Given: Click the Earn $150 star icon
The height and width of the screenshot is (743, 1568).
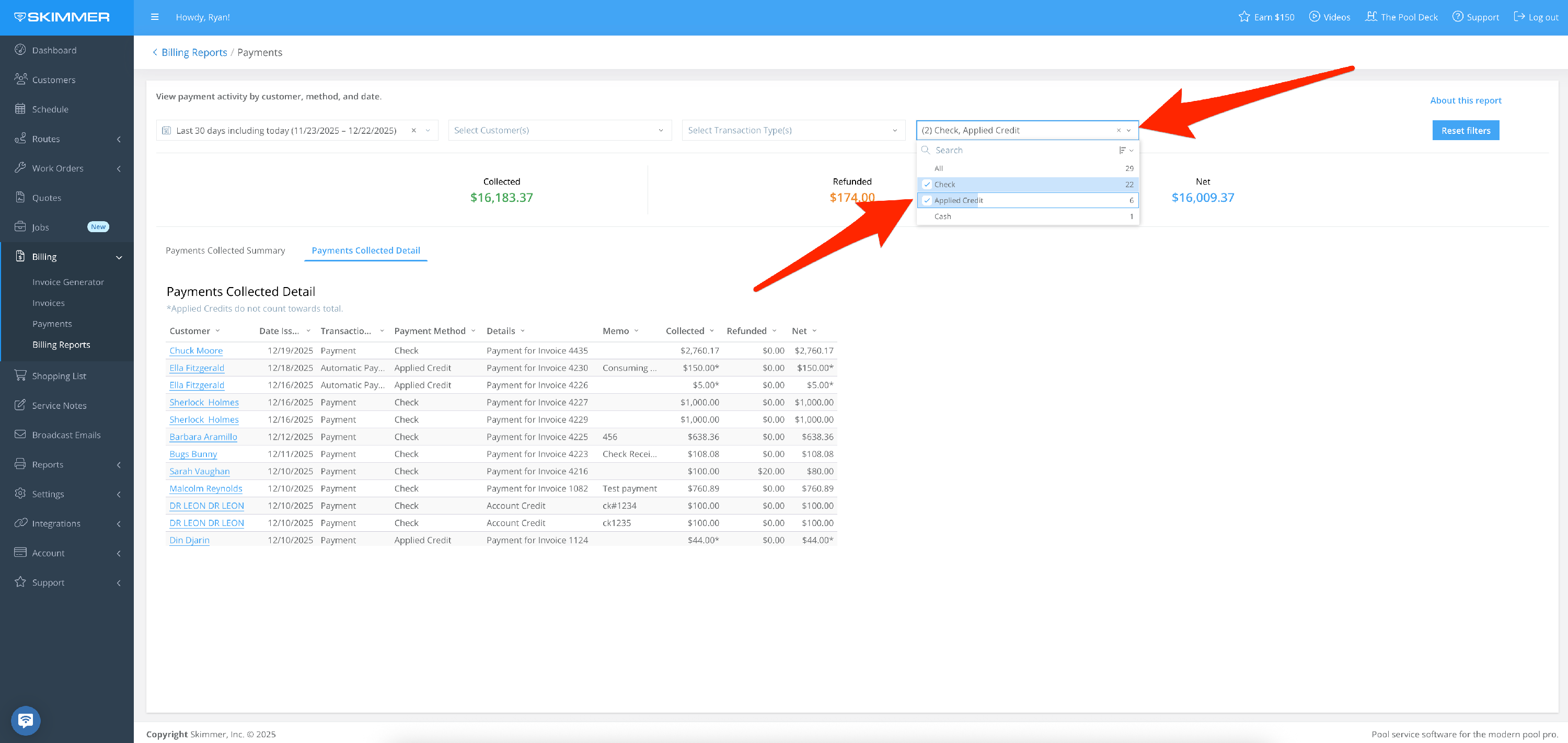Looking at the screenshot, I should [x=1244, y=17].
